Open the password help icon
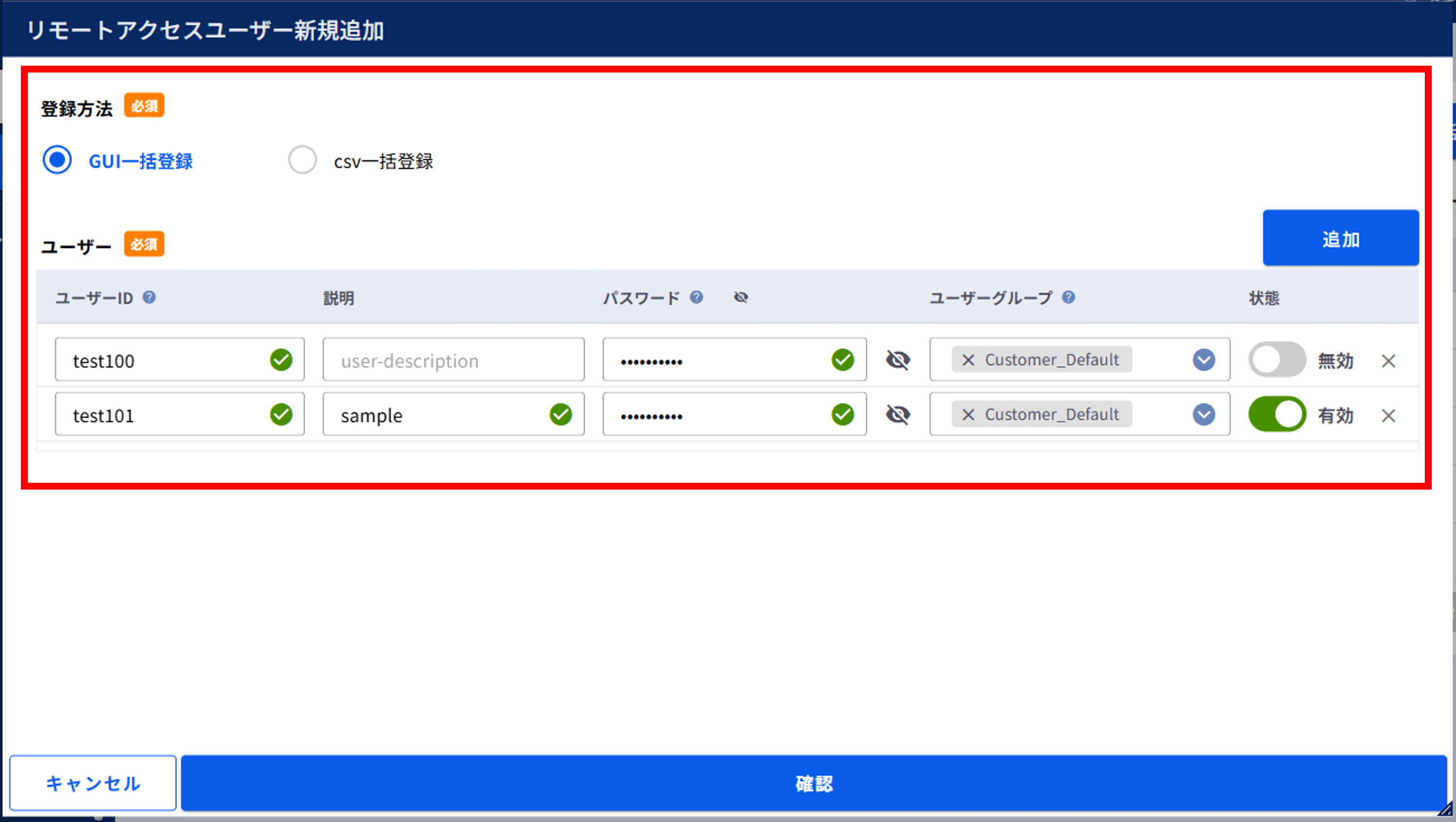The width and height of the screenshot is (1456, 822). [696, 297]
